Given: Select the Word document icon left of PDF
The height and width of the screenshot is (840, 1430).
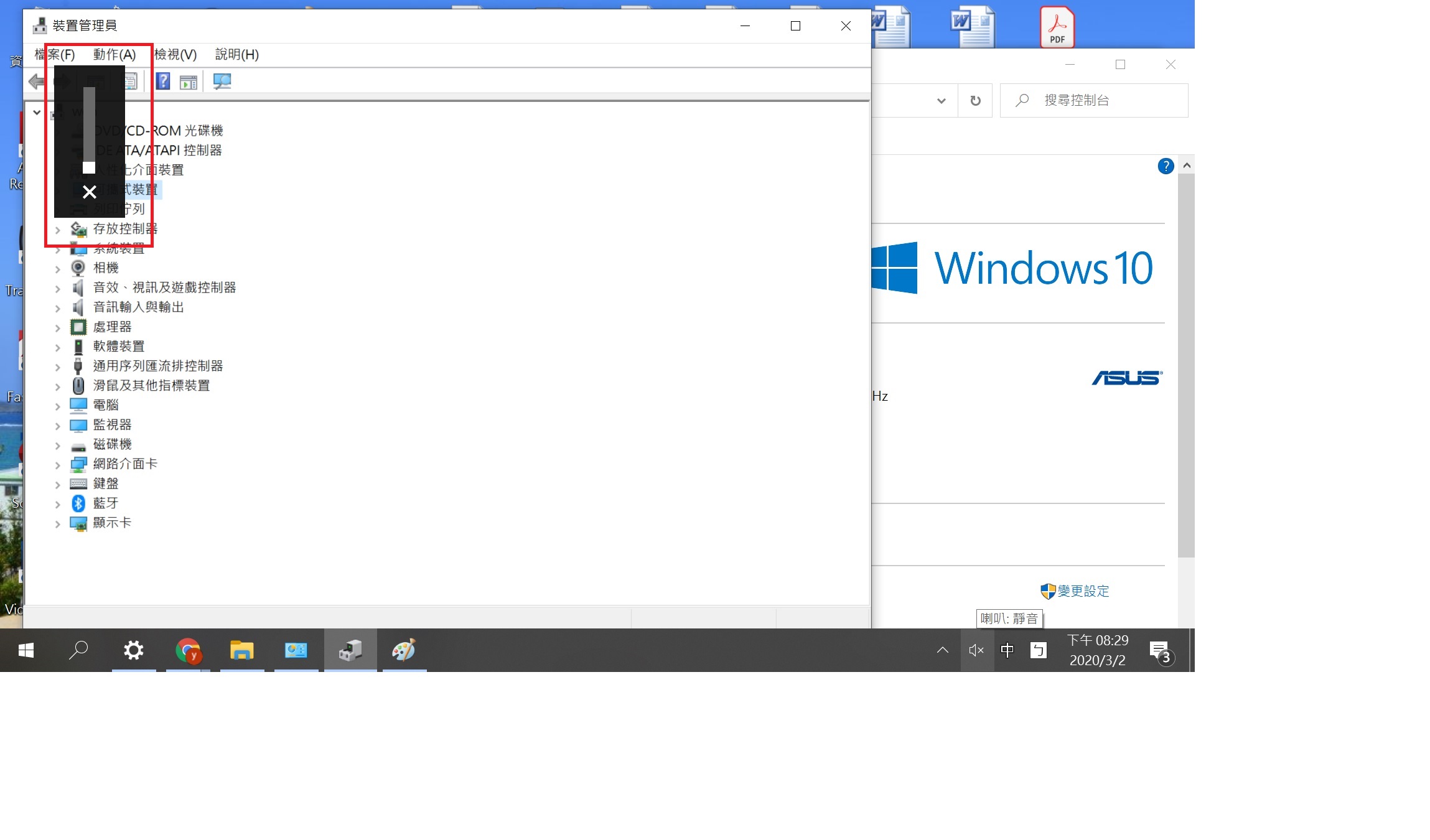Looking at the screenshot, I should [973, 27].
